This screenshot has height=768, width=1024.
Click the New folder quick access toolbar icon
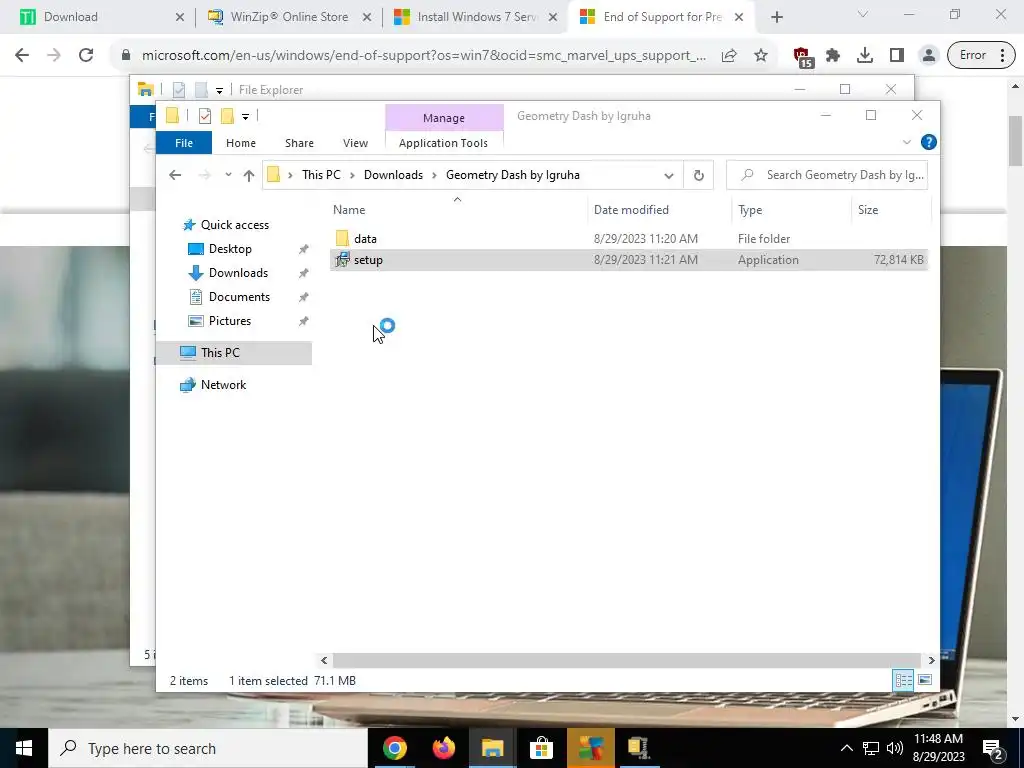pyautogui.click(x=227, y=116)
